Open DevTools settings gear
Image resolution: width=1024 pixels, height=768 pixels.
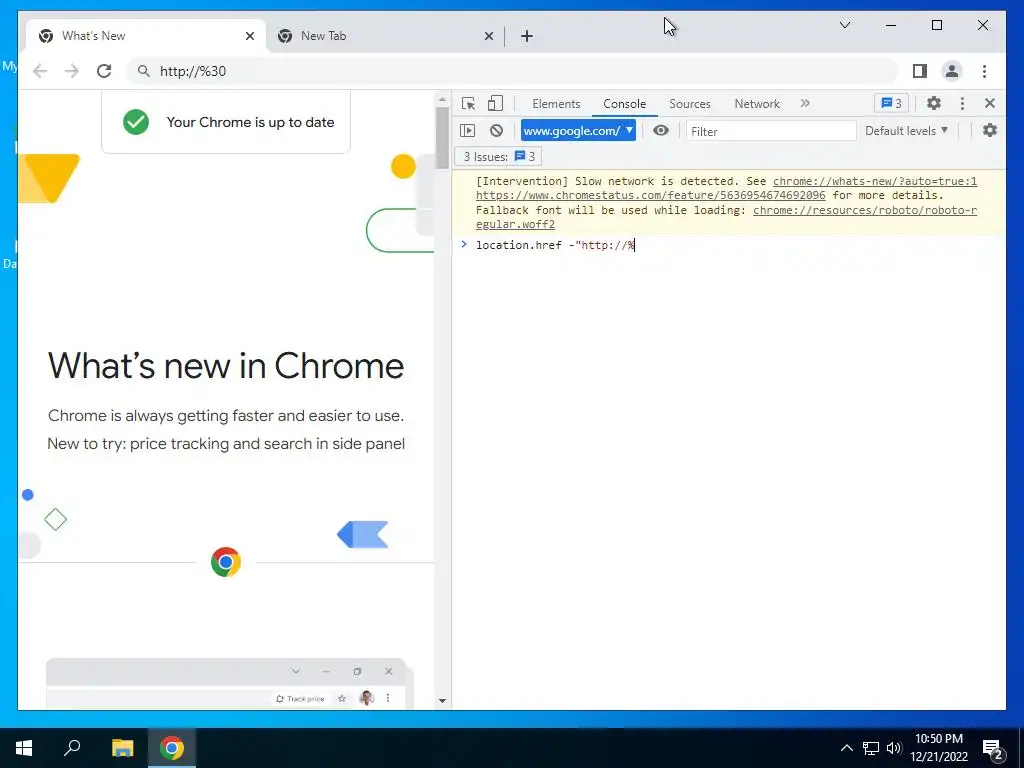click(x=934, y=103)
